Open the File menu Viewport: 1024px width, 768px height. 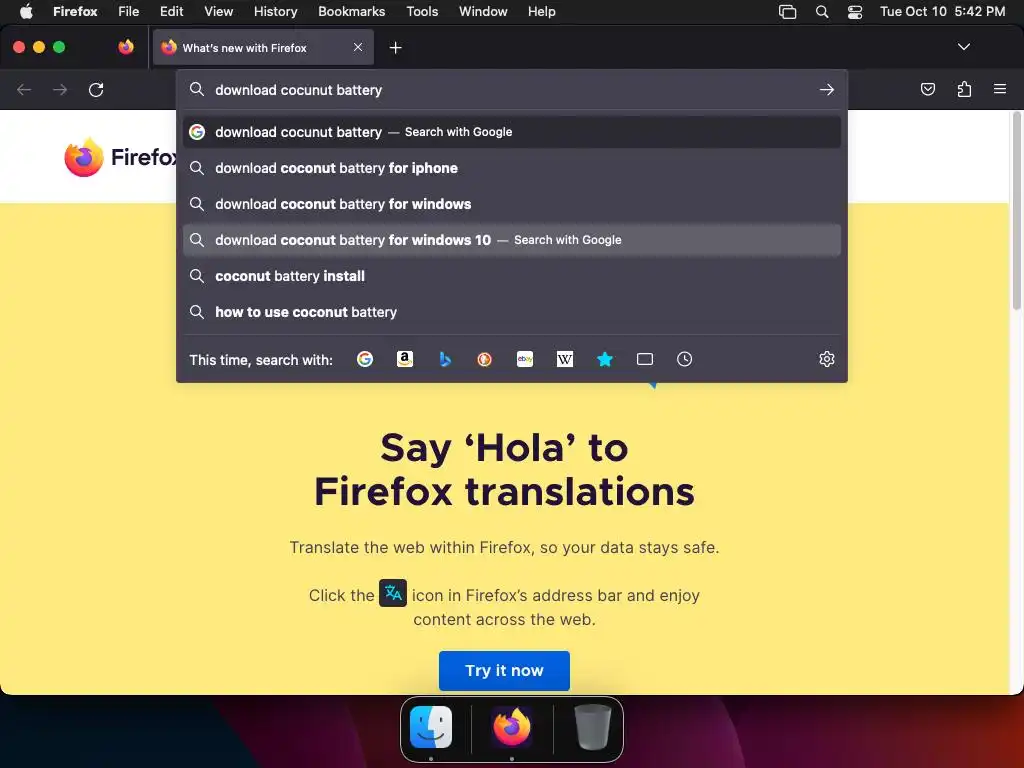click(129, 12)
